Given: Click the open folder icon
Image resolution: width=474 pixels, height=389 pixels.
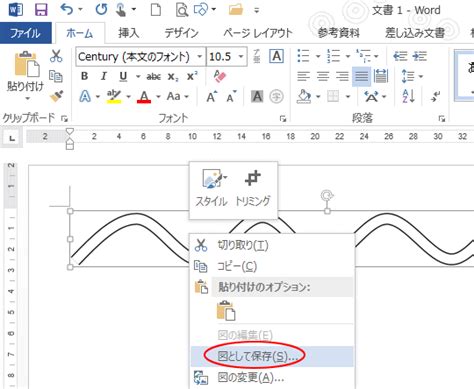Looking at the screenshot, I should (x=236, y=10).
